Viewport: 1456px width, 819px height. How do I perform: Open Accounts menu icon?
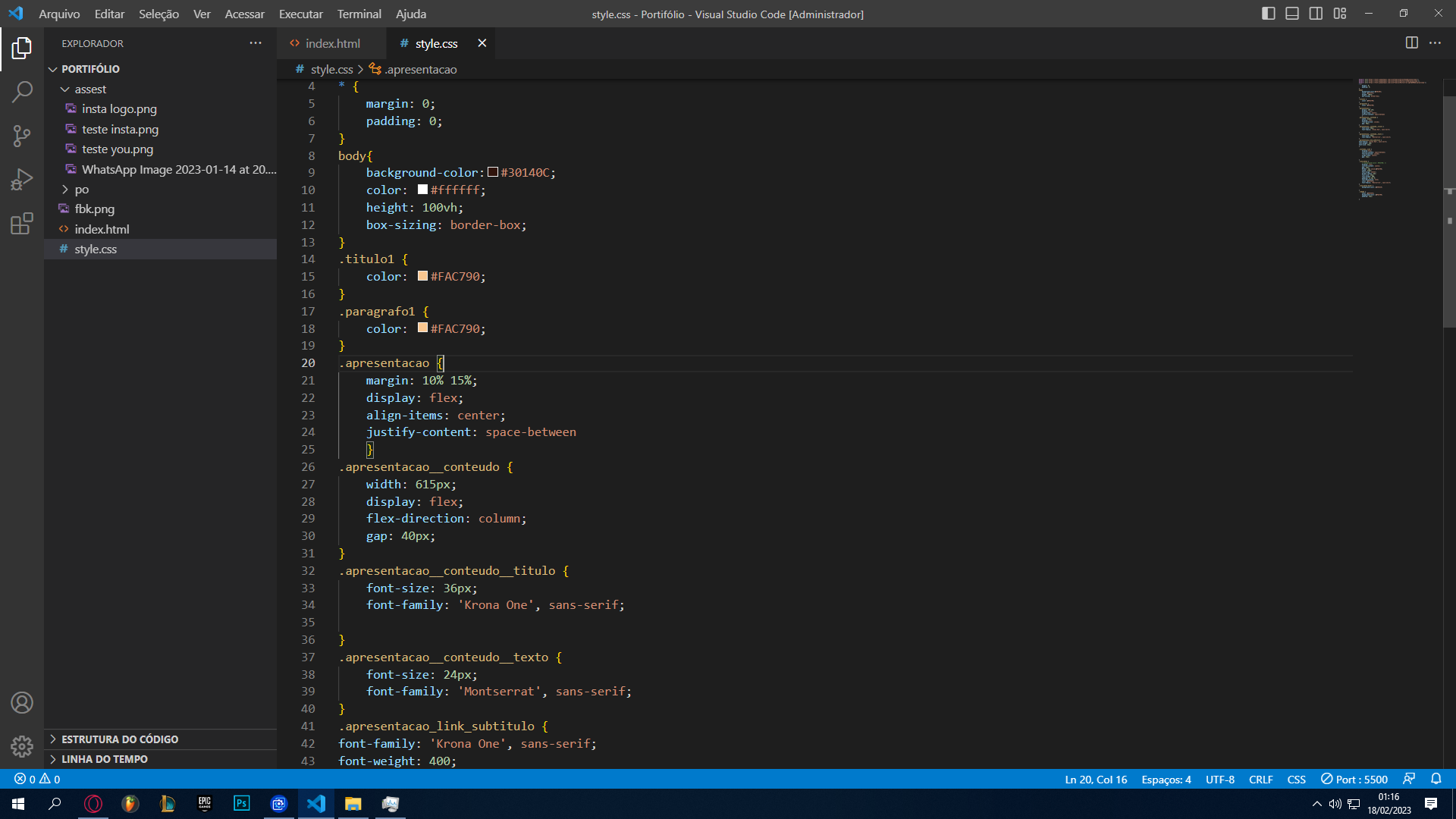coord(22,703)
